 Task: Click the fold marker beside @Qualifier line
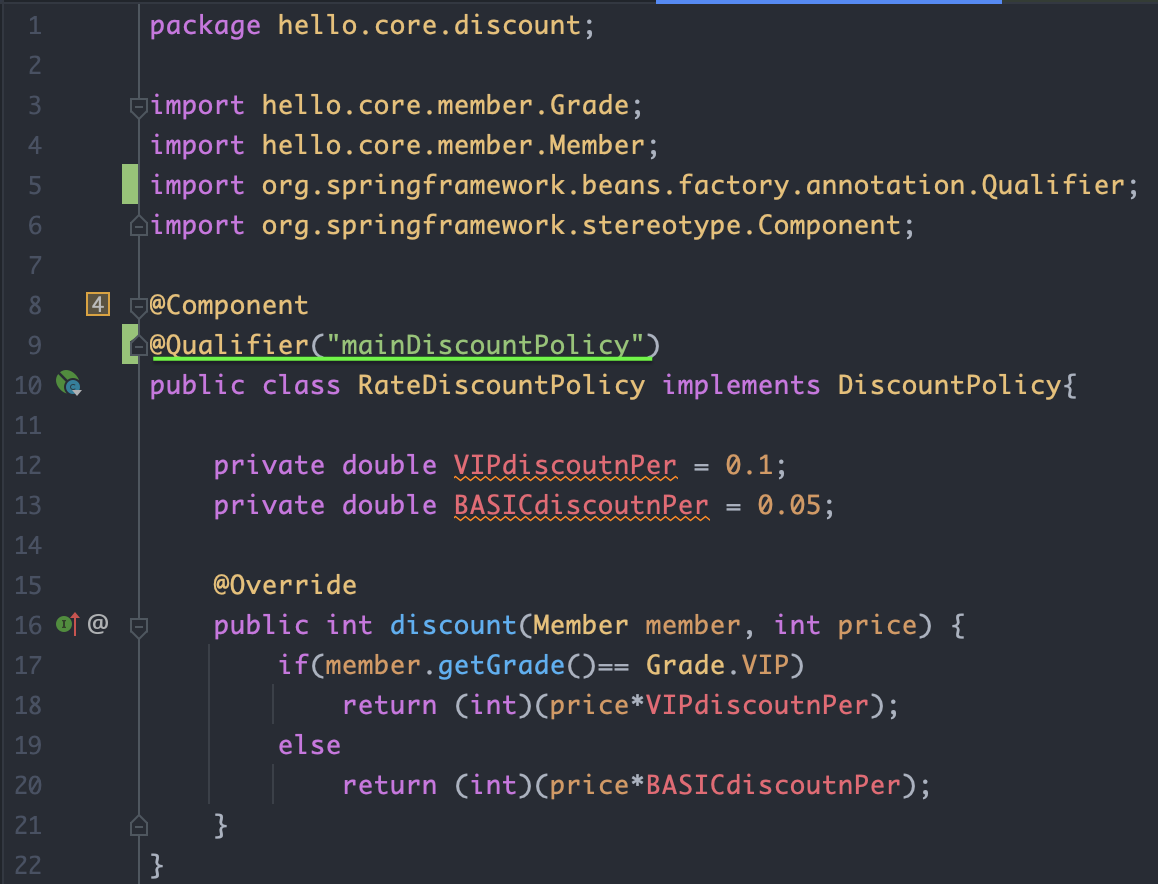(x=138, y=346)
